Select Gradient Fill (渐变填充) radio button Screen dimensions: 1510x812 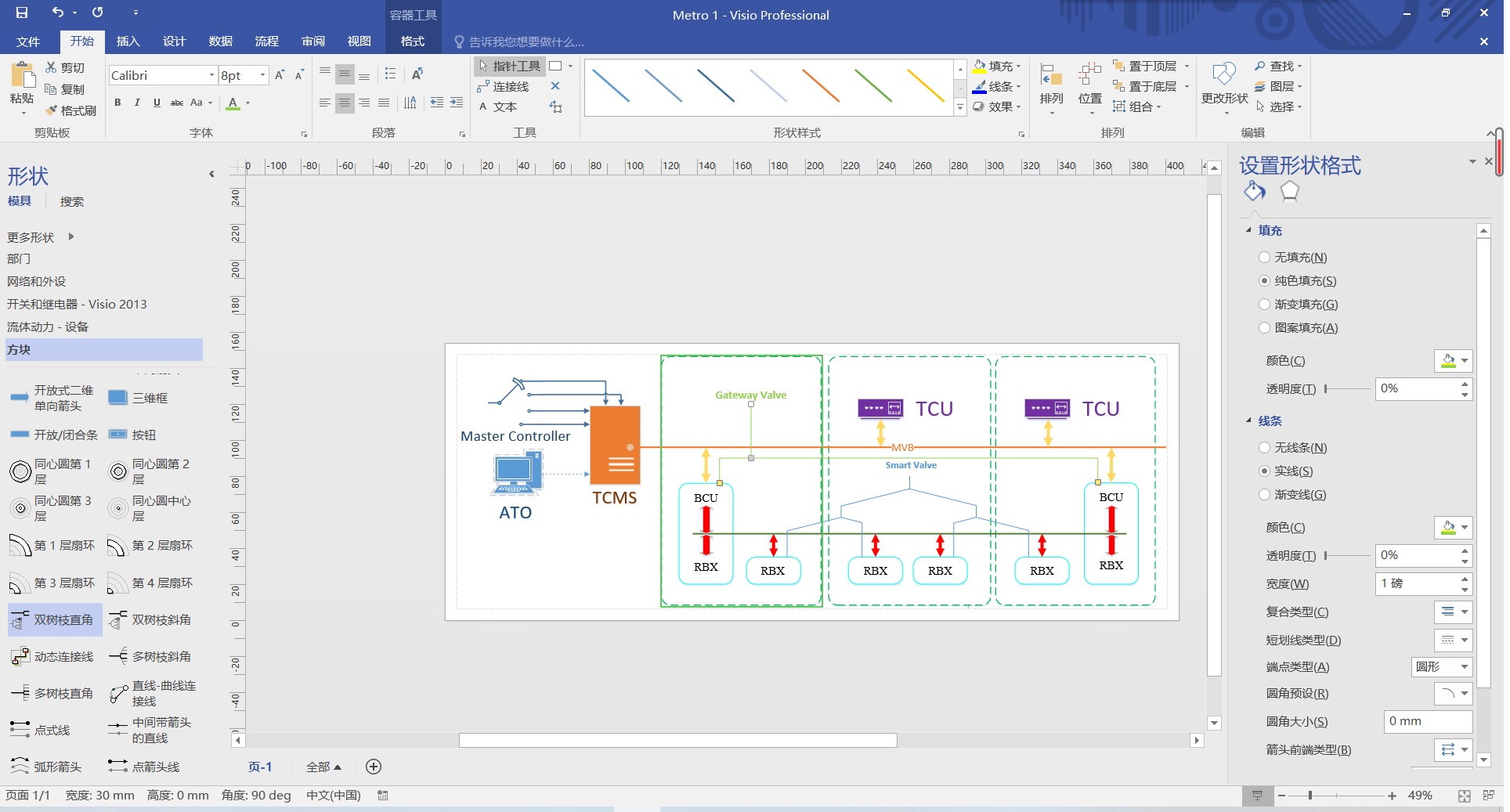coord(1263,304)
